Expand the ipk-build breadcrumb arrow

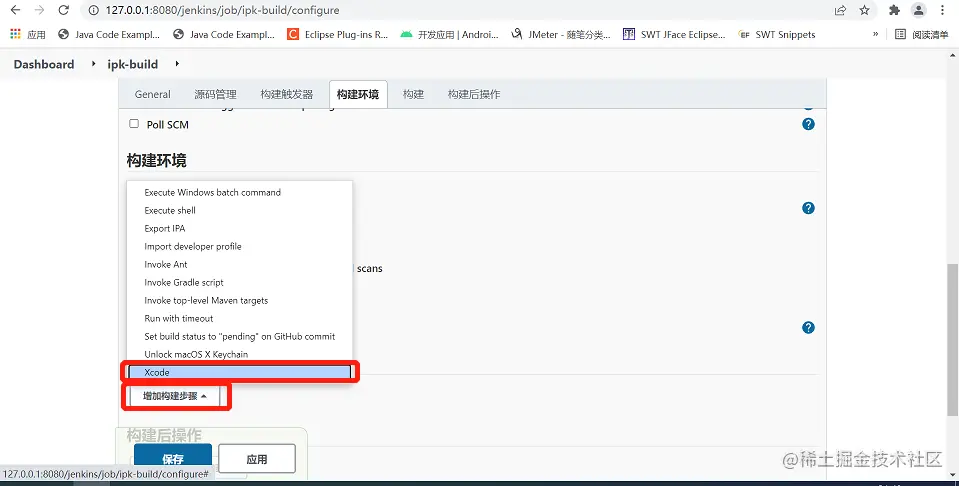point(177,64)
